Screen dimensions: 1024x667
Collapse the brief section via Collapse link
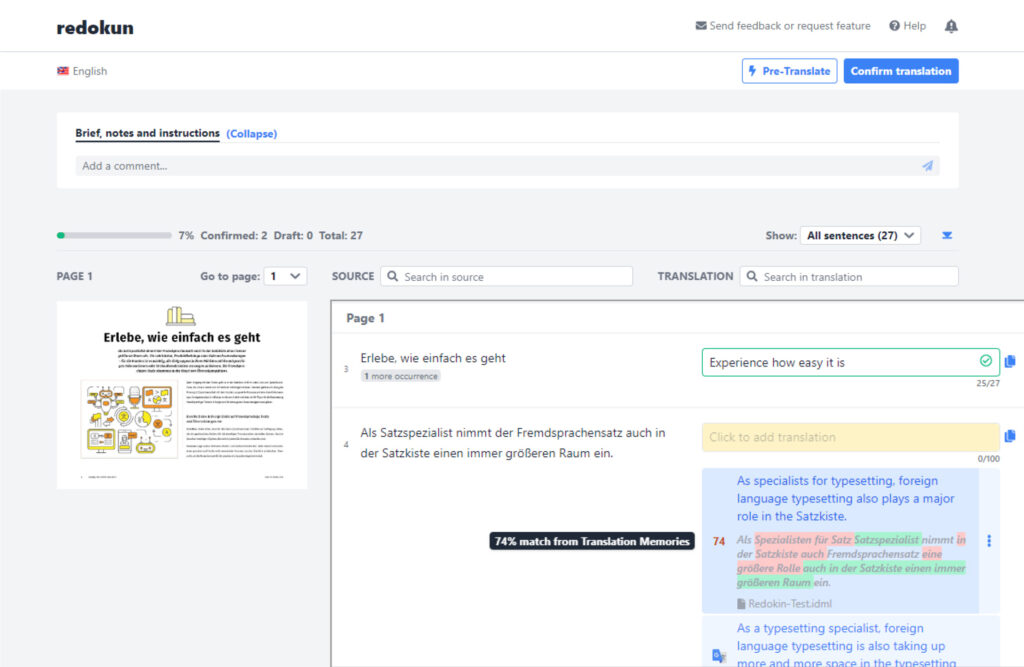(x=251, y=133)
